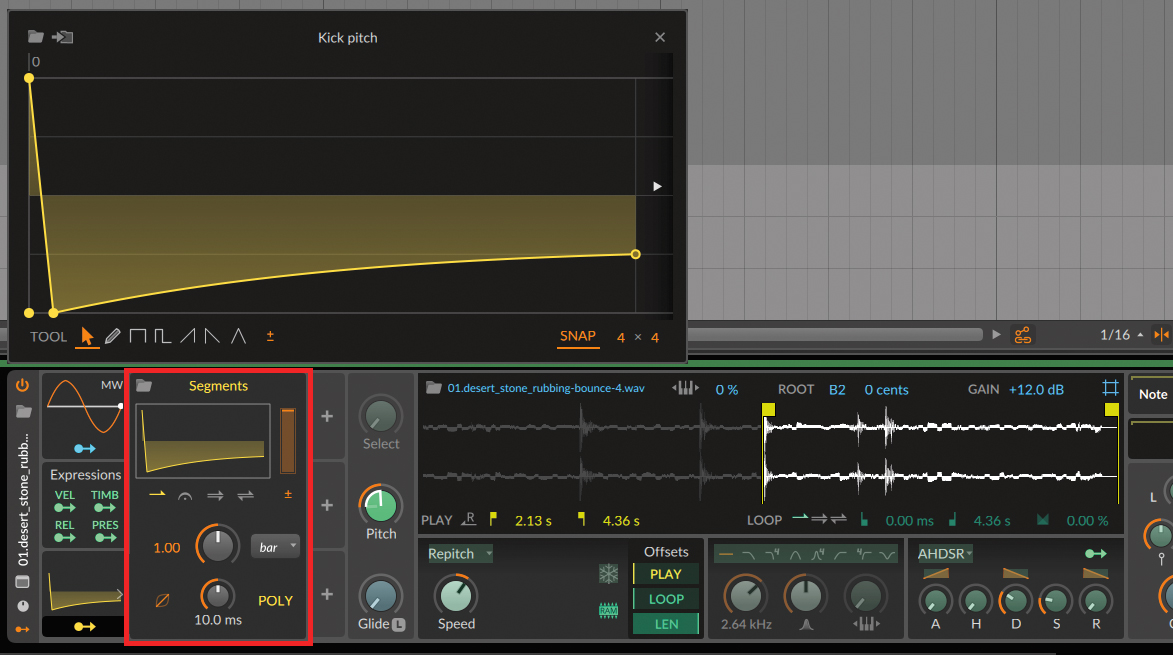Viewport: 1173px width, 655px height.
Task: Toggle the Segments phase reset icon
Action: tap(162, 600)
